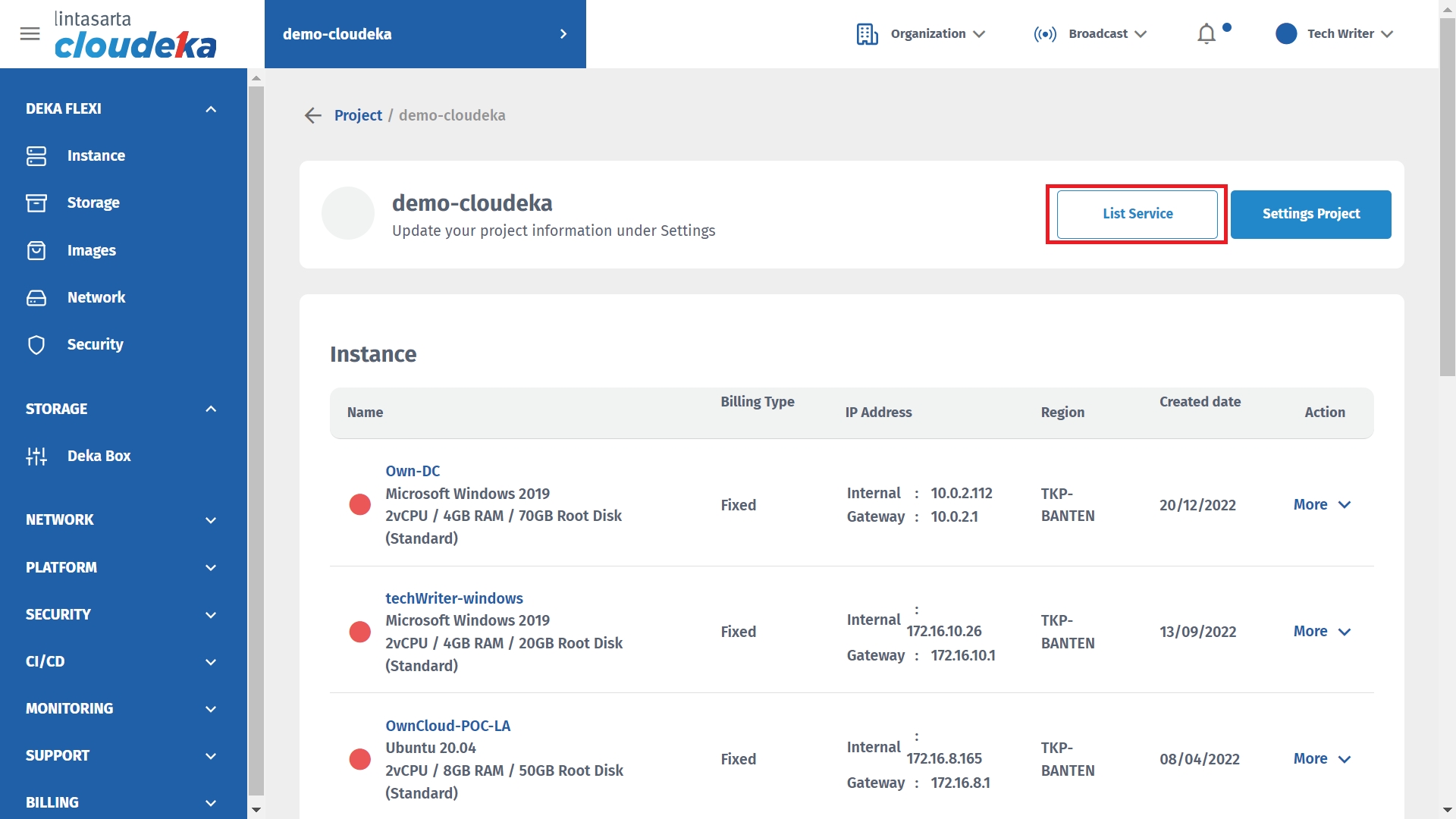Expand the PLATFORM sidebar section
The height and width of the screenshot is (819, 1456).
[x=211, y=568]
